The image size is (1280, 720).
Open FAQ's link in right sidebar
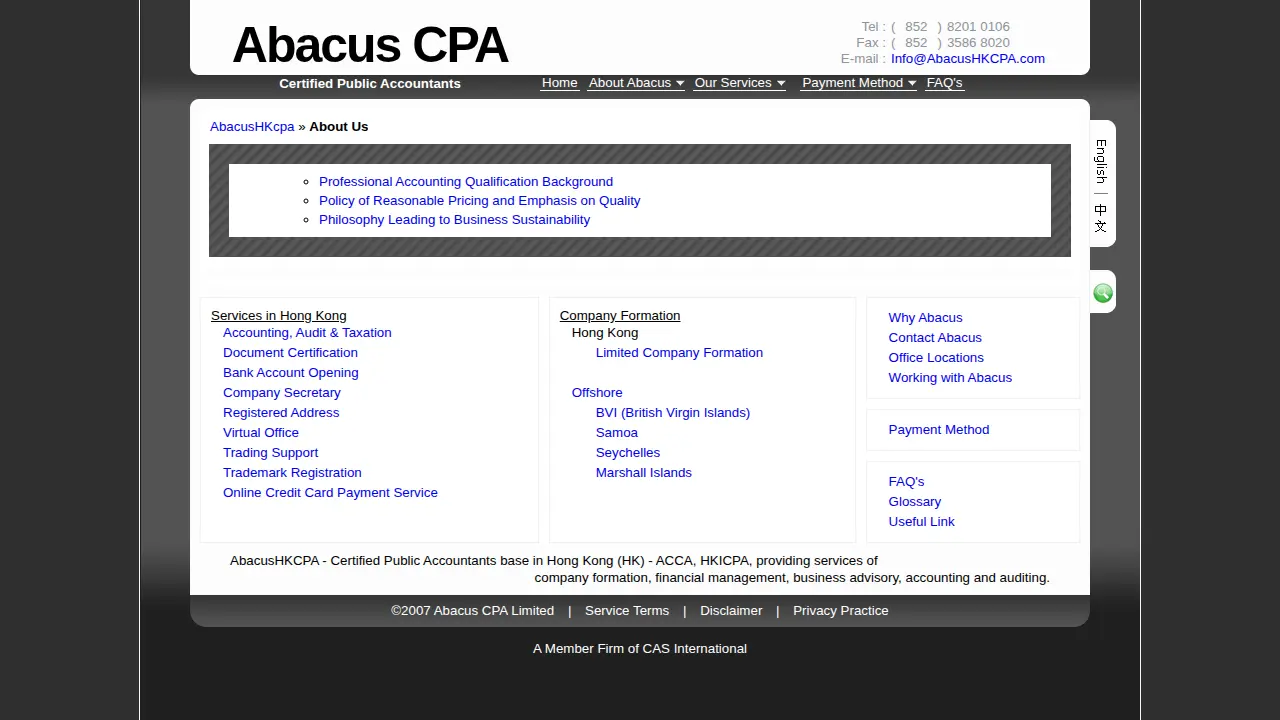(907, 482)
